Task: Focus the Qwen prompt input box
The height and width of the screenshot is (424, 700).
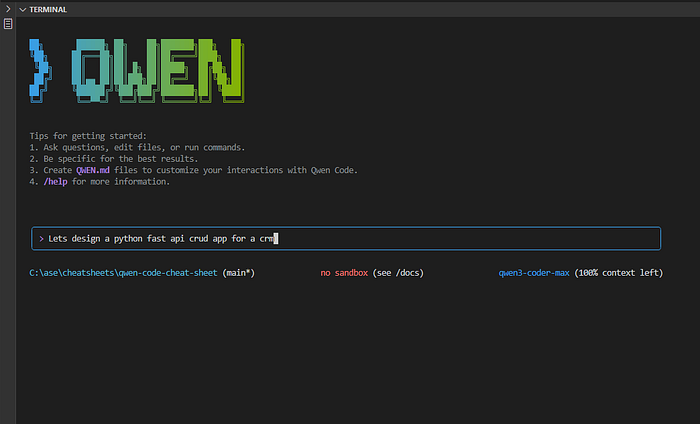Action: [346, 239]
